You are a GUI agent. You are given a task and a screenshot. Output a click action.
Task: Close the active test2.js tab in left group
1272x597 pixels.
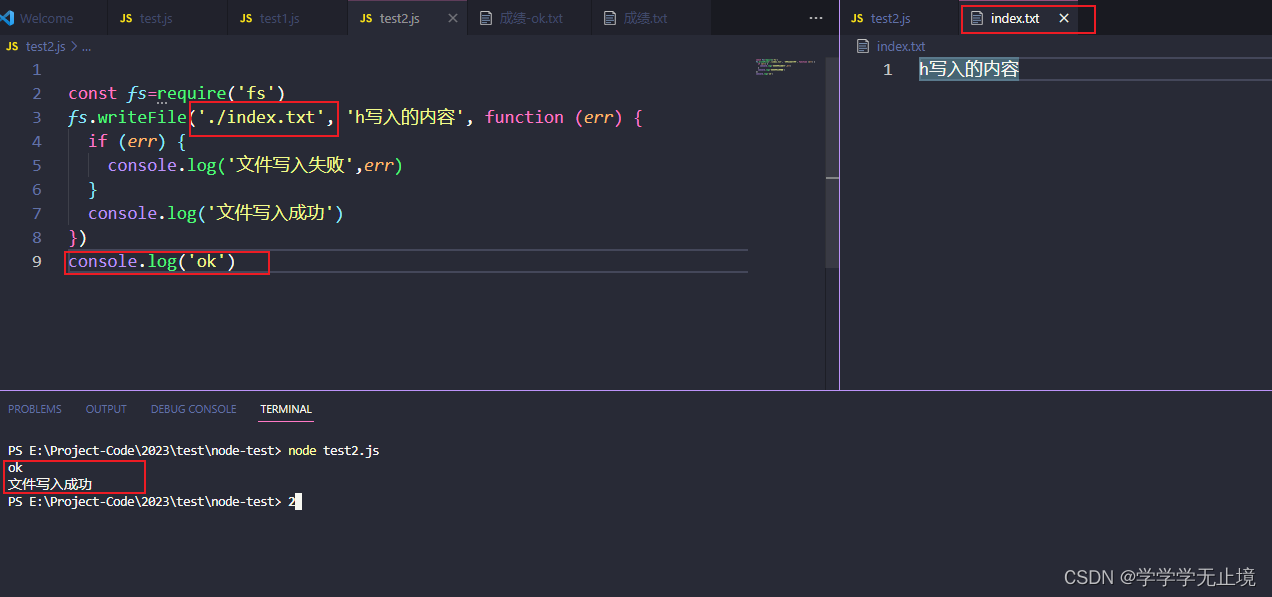coord(454,18)
